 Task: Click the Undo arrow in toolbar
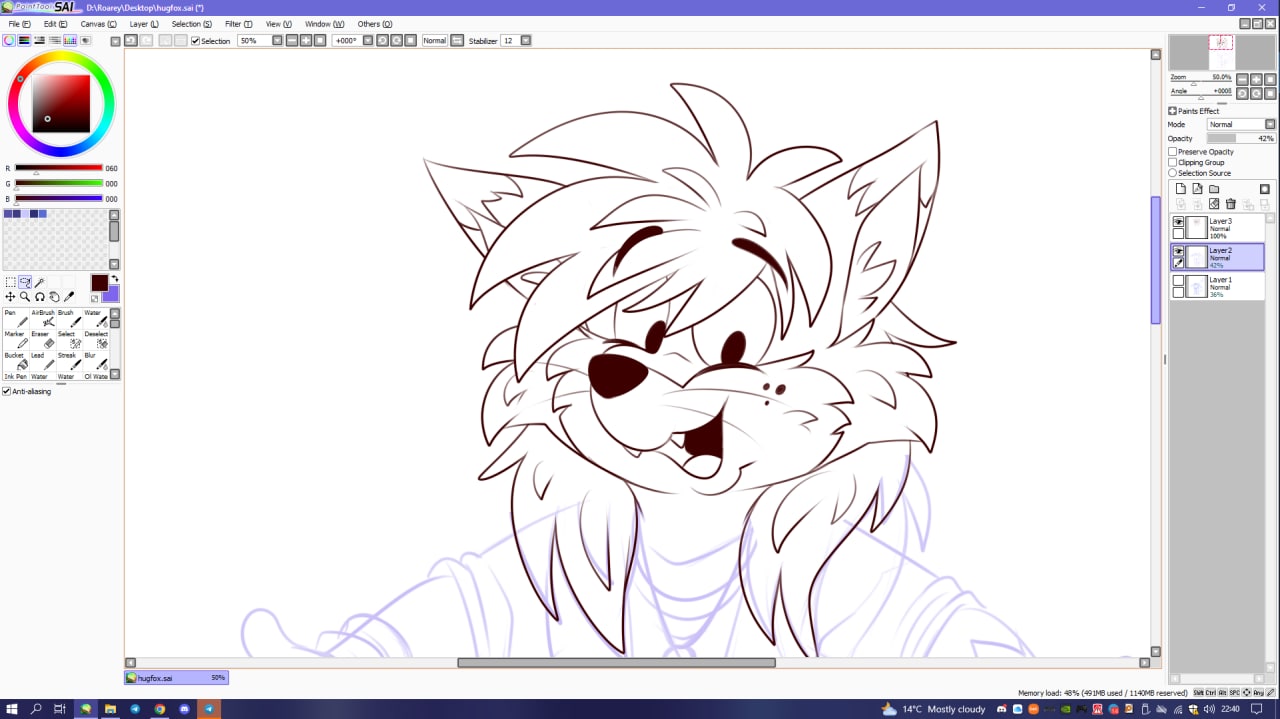coord(131,40)
